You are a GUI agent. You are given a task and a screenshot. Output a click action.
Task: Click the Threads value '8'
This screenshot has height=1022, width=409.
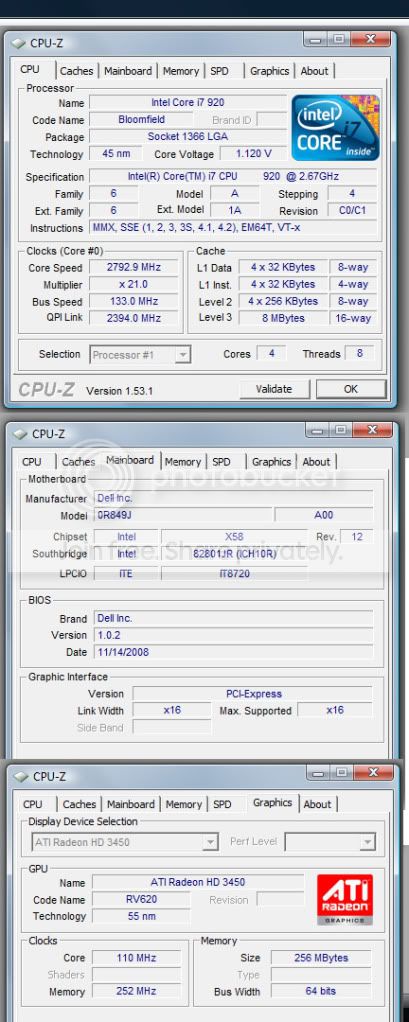click(360, 353)
